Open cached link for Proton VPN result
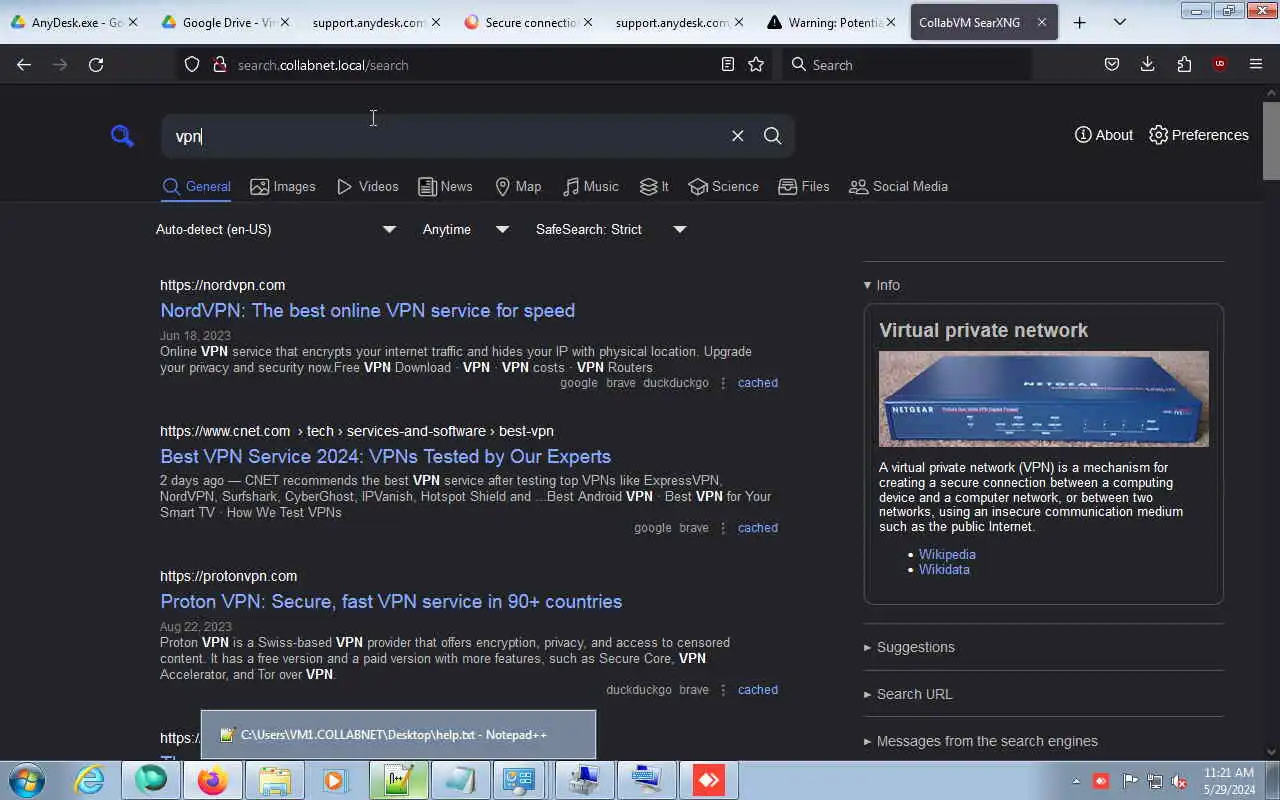This screenshot has width=1280, height=800. [757, 690]
